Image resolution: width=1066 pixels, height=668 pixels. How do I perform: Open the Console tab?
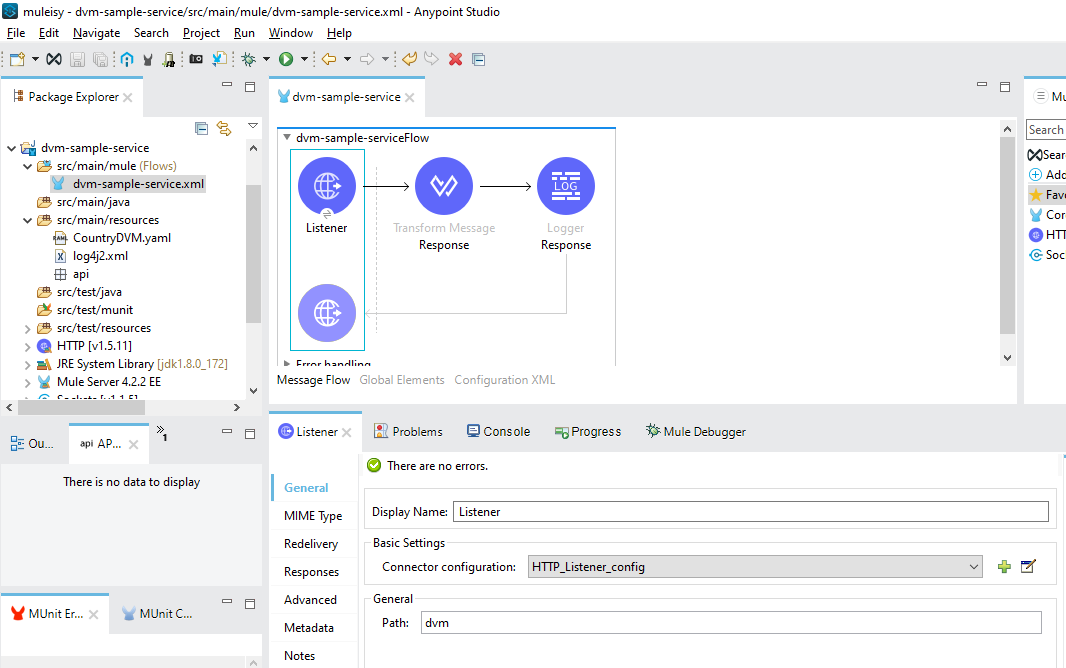click(x=498, y=432)
